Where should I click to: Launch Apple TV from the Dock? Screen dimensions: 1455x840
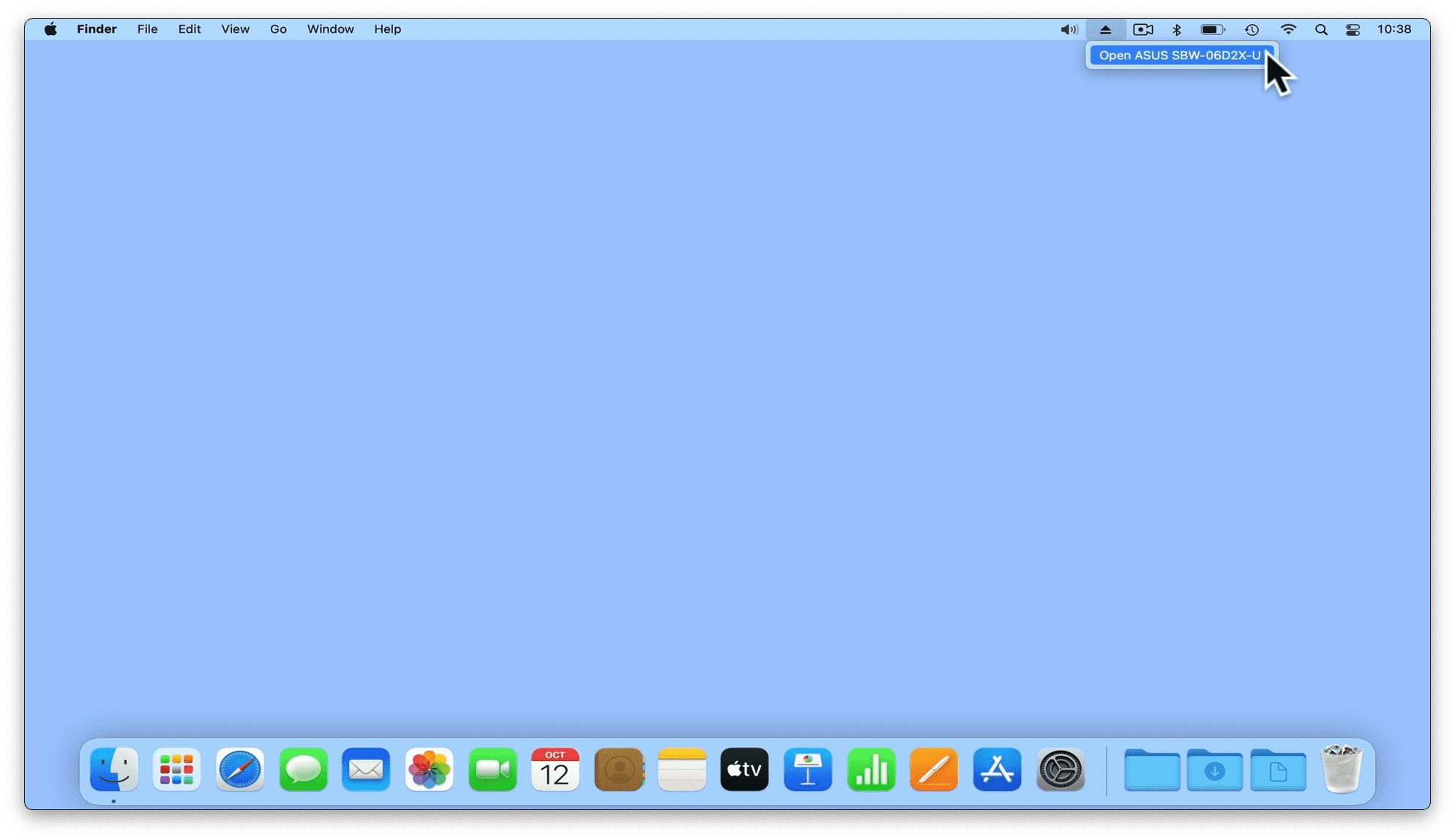(x=745, y=769)
